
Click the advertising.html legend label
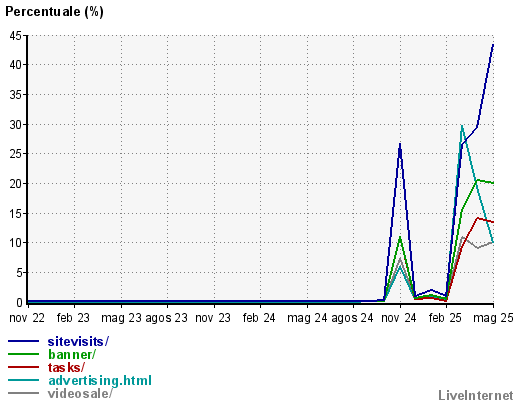coord(100,380)
